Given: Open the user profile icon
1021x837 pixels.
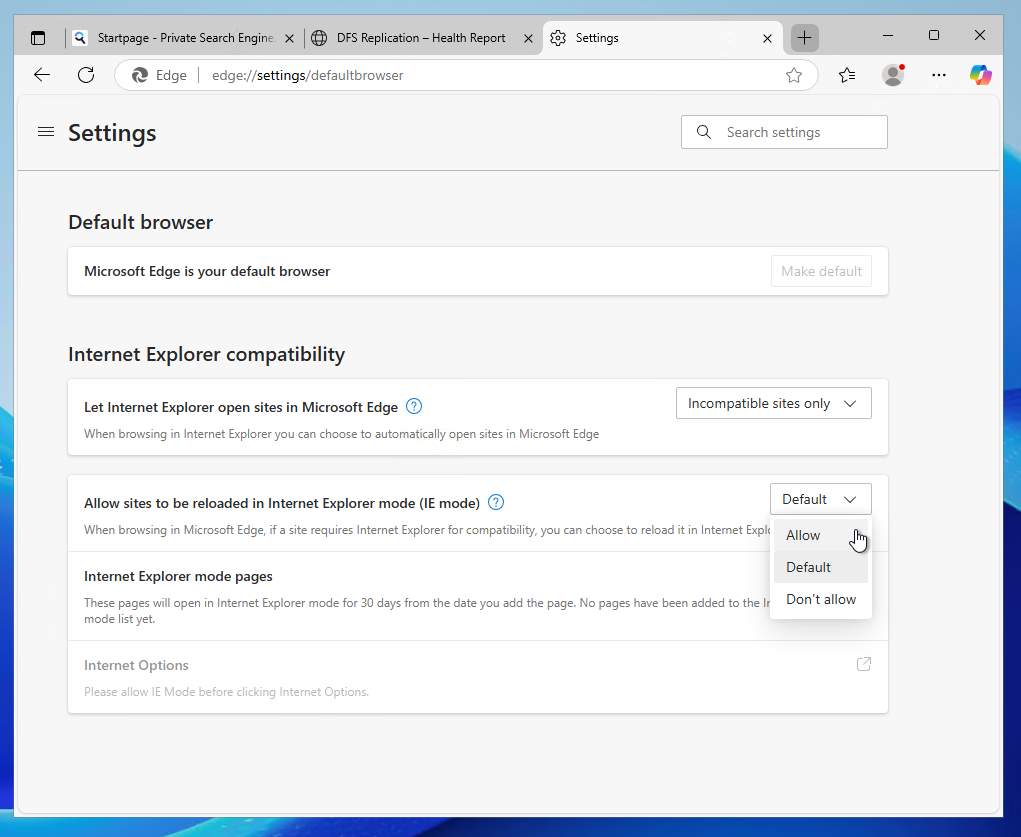Looking at the screenshot, I should click(893, 75).
